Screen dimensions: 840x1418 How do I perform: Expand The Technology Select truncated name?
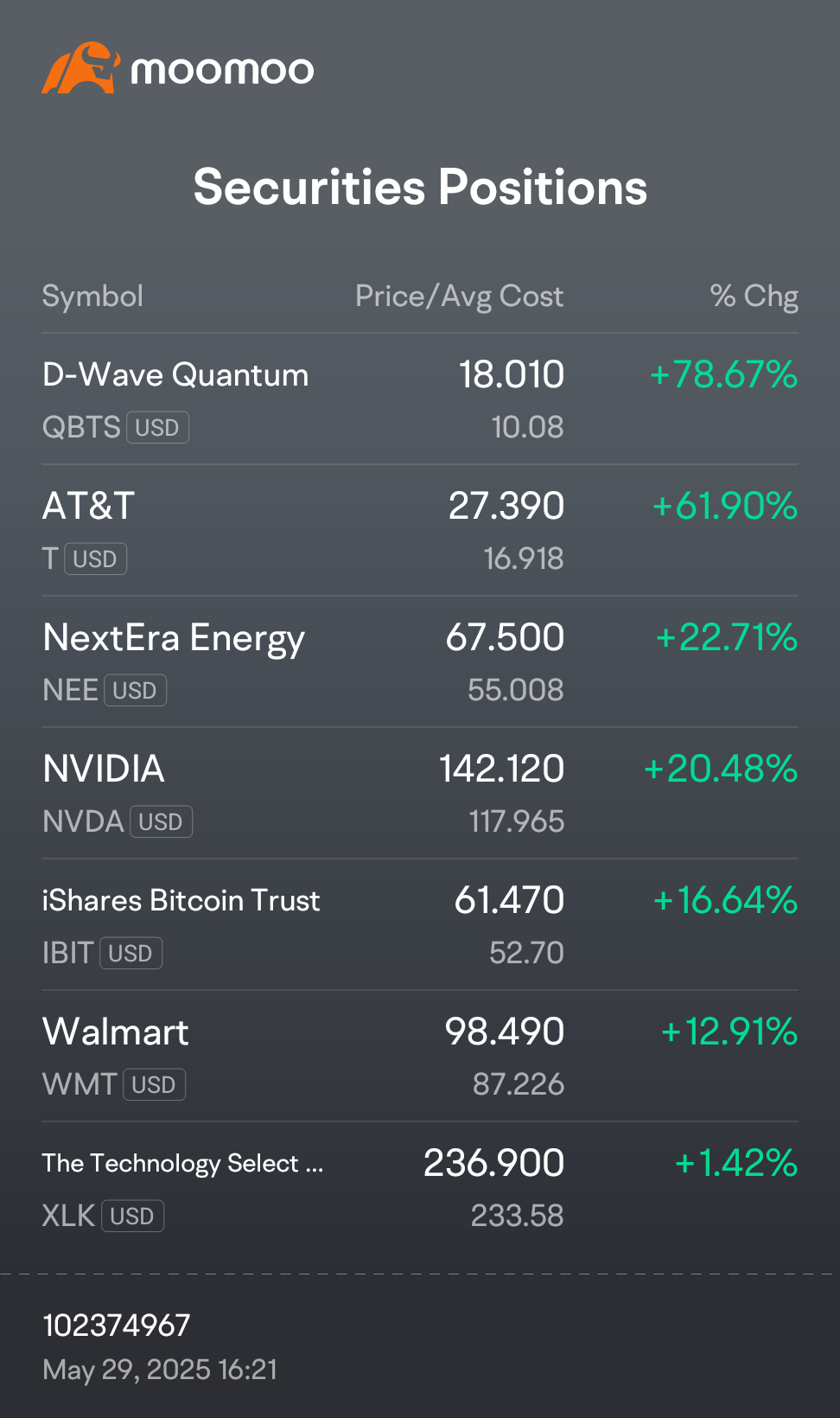click(182, 1163)
